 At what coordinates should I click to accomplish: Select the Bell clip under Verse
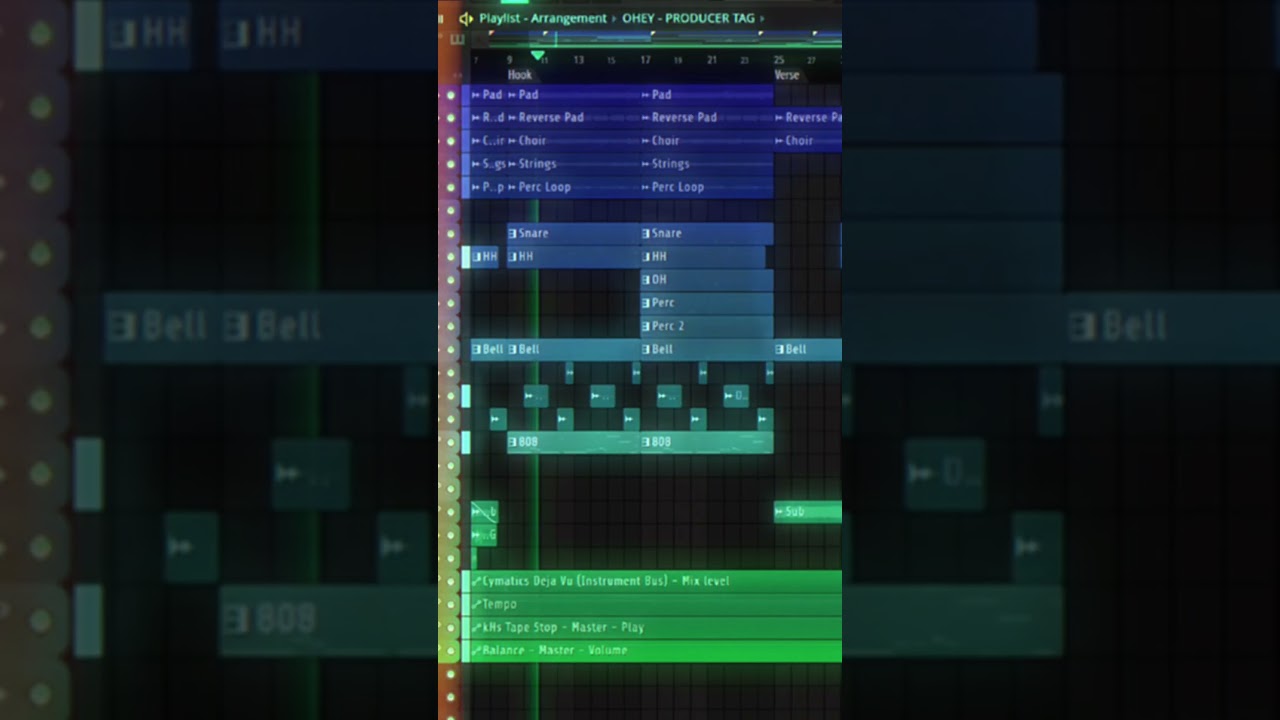coord(808,349)
